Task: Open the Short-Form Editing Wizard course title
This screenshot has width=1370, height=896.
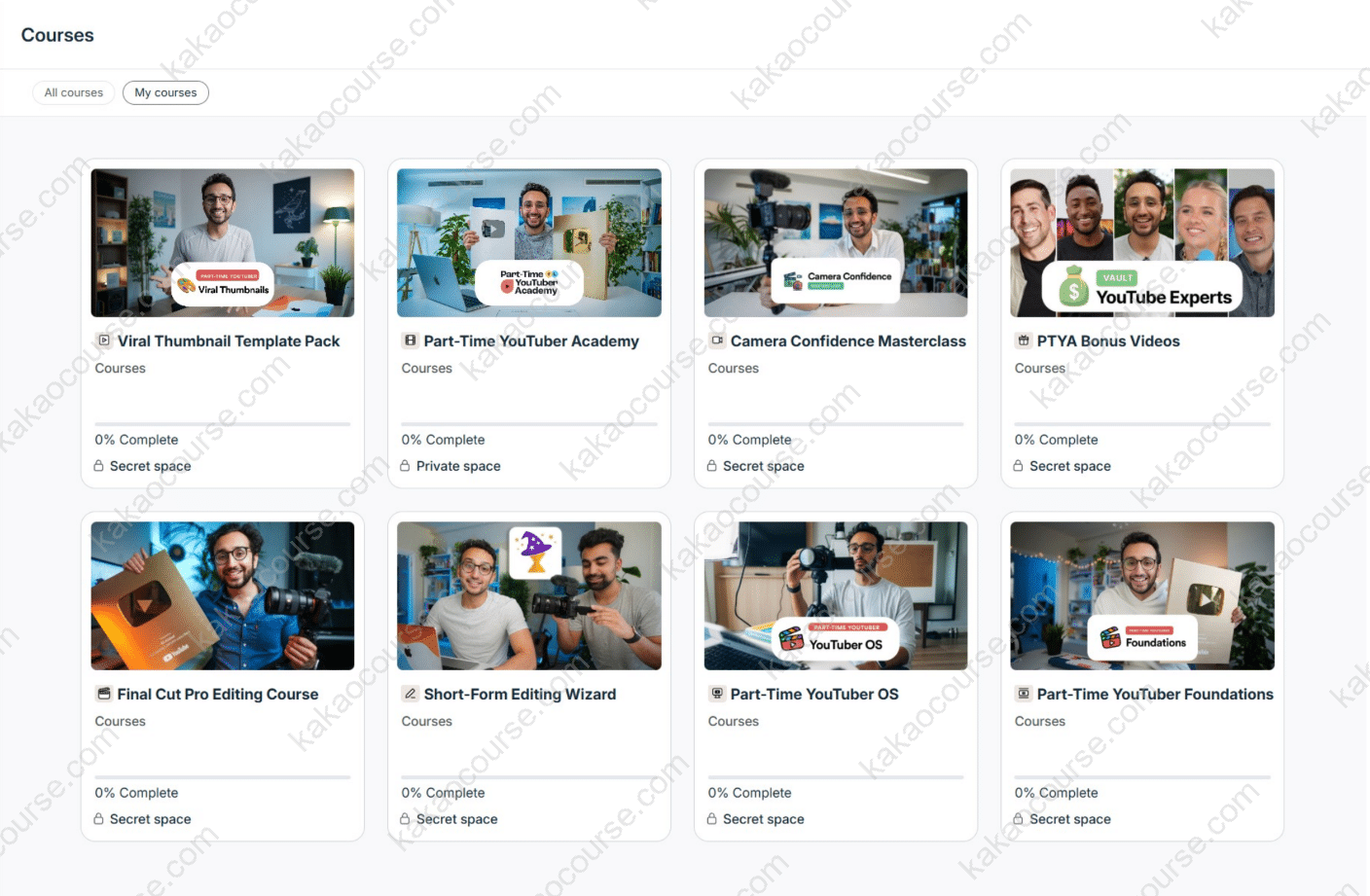Action: (520, 695)
